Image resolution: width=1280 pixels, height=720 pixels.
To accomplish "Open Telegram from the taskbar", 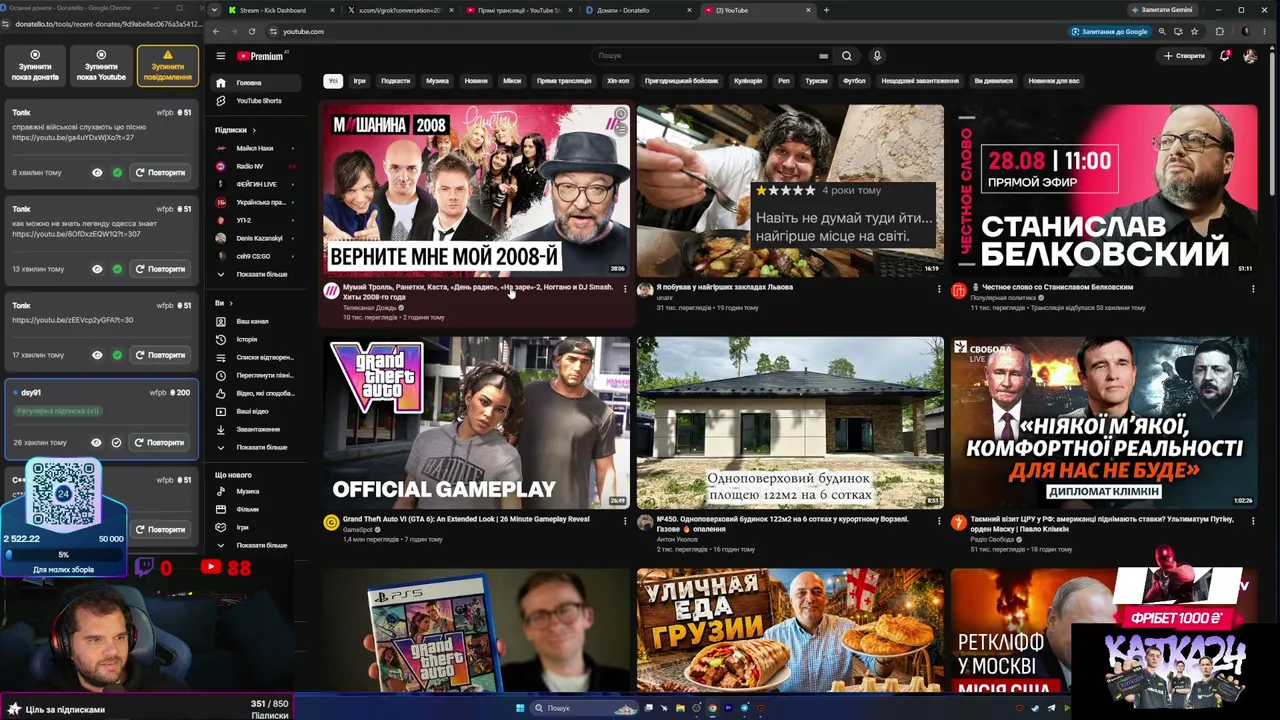I will (744, 708).
